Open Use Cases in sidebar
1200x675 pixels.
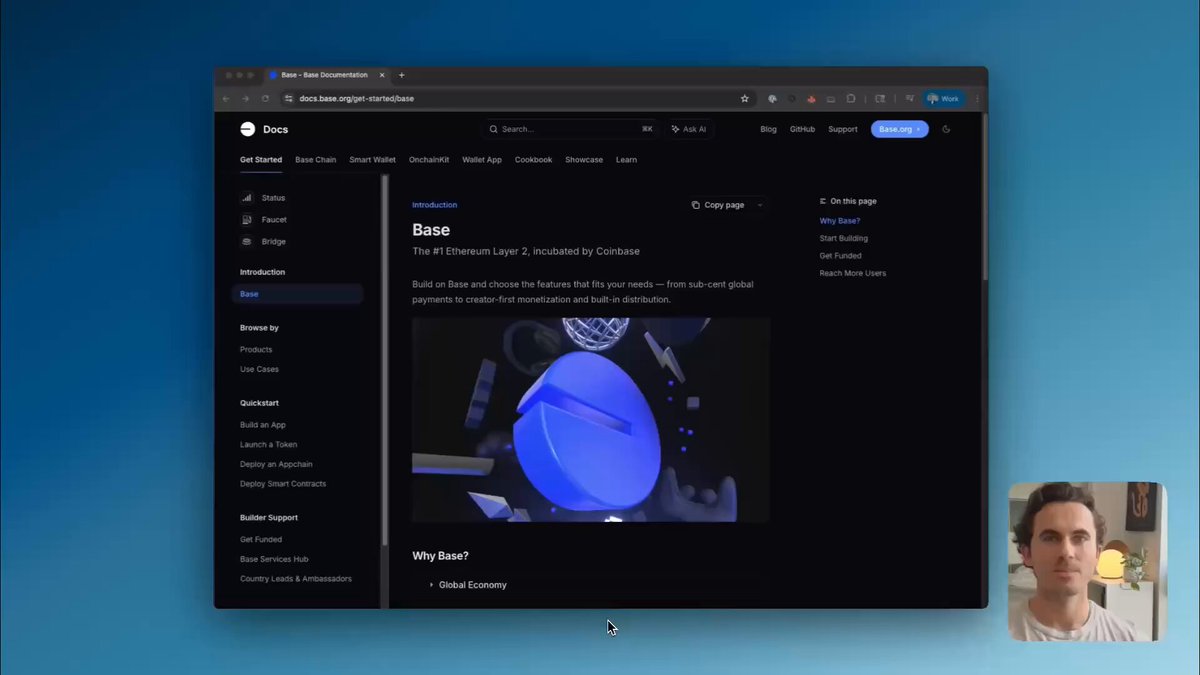coord(259,369)
